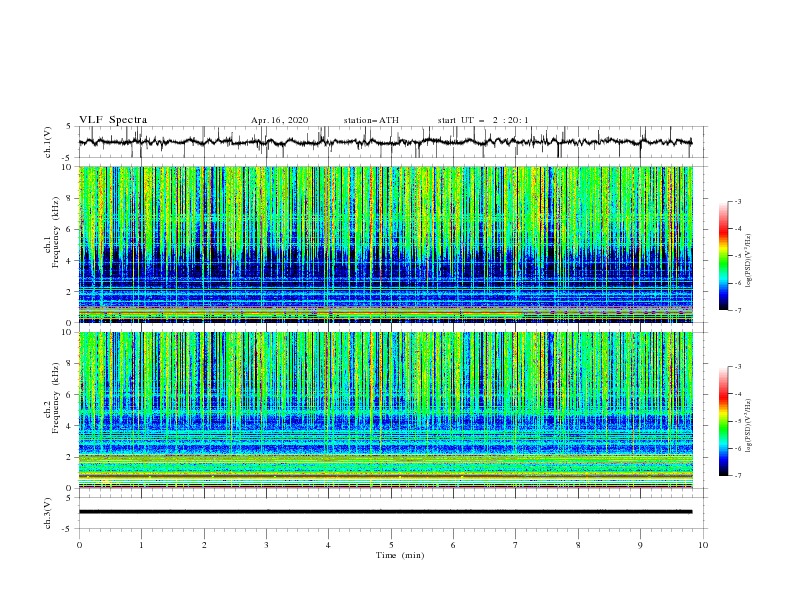Click the time axis tick label "4"
792x612 pixels.
pyautogui.click(x=328, y=545)
